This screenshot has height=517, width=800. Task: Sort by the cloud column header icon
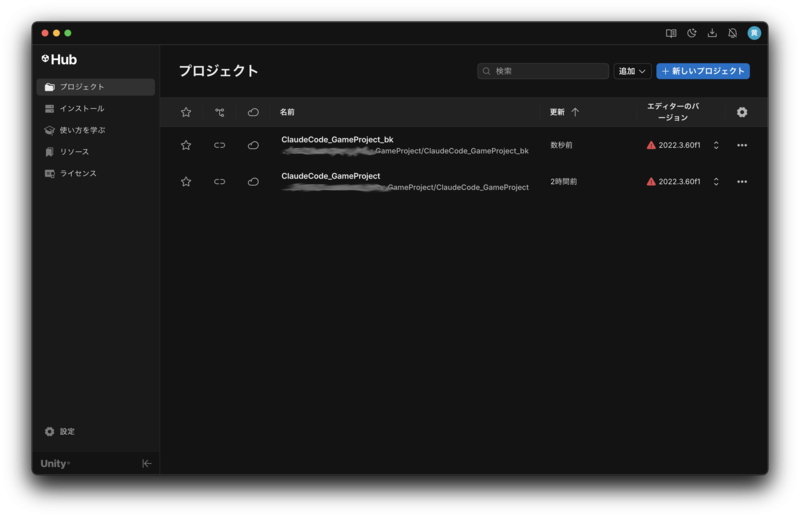253,112
